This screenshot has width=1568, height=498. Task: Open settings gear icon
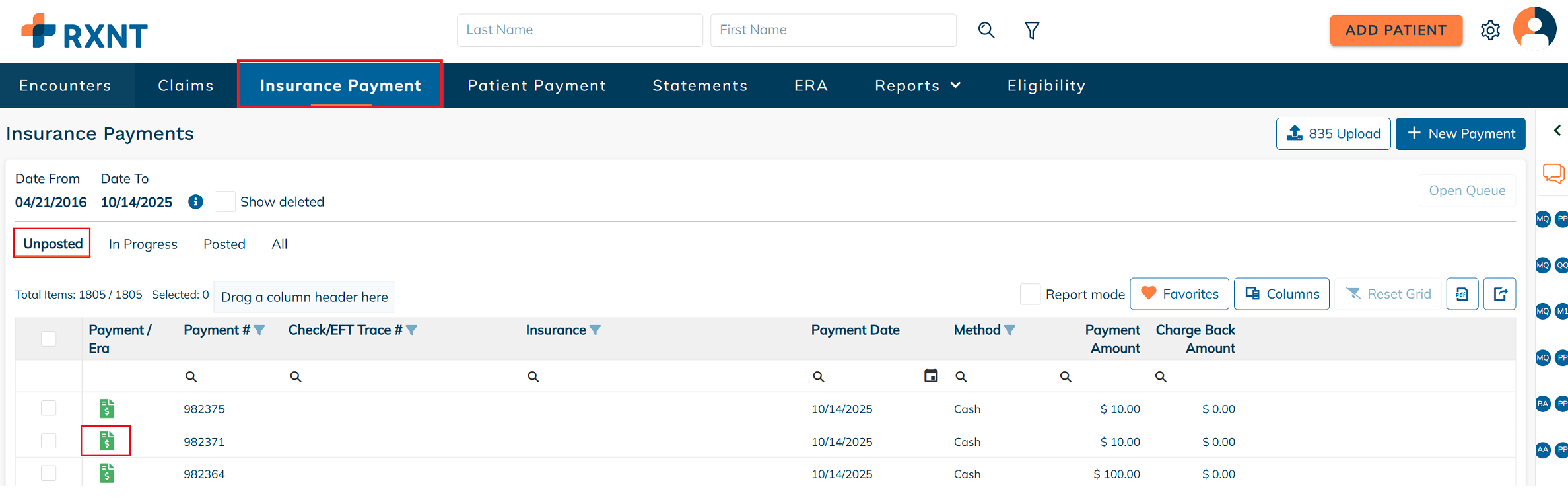point(1489,30)
